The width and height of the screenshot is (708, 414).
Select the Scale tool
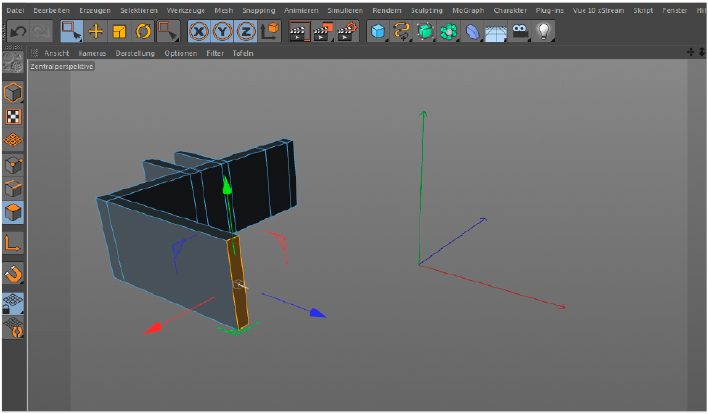pyautogui.click(x=119, y=31)
